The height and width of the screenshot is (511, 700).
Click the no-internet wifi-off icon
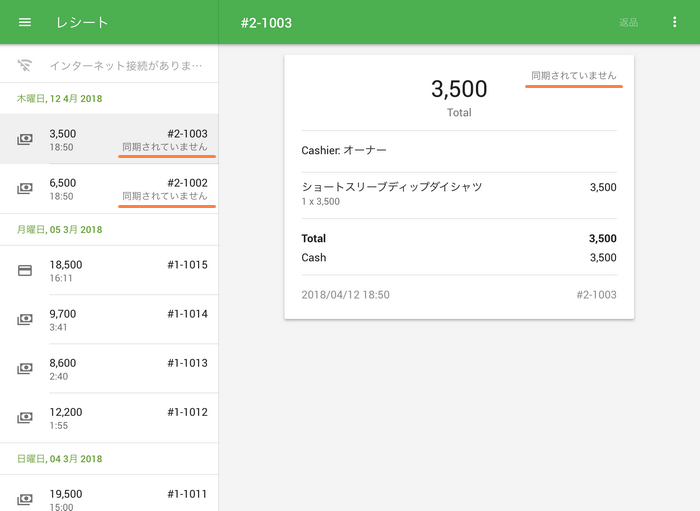tap(25, 65)
